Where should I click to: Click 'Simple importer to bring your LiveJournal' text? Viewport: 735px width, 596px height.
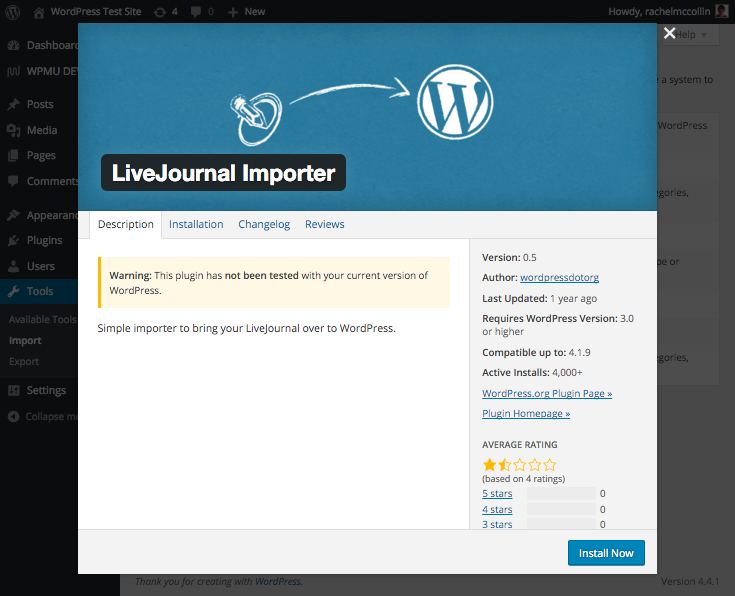[247, 328]
